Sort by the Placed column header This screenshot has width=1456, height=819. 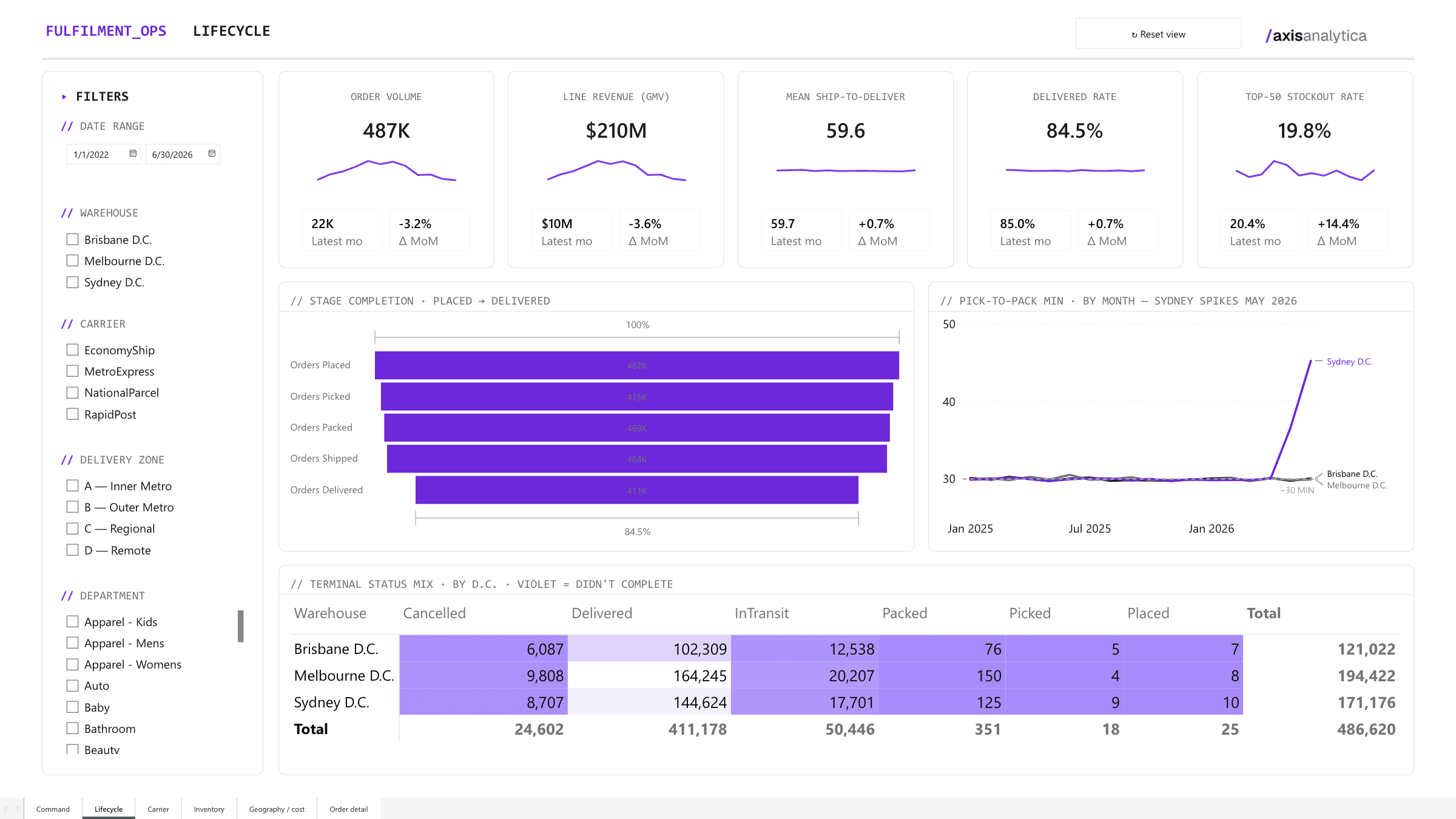[1148, 613]
